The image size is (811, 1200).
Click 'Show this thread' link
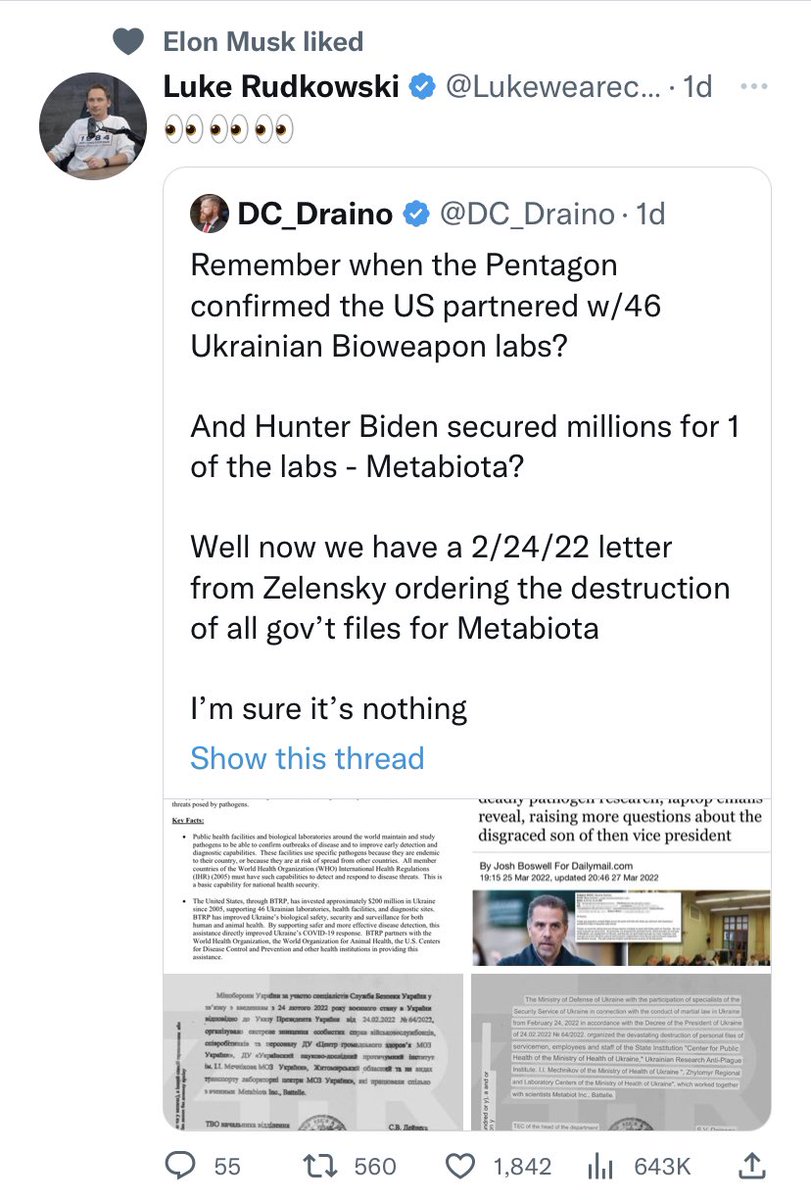307,758
